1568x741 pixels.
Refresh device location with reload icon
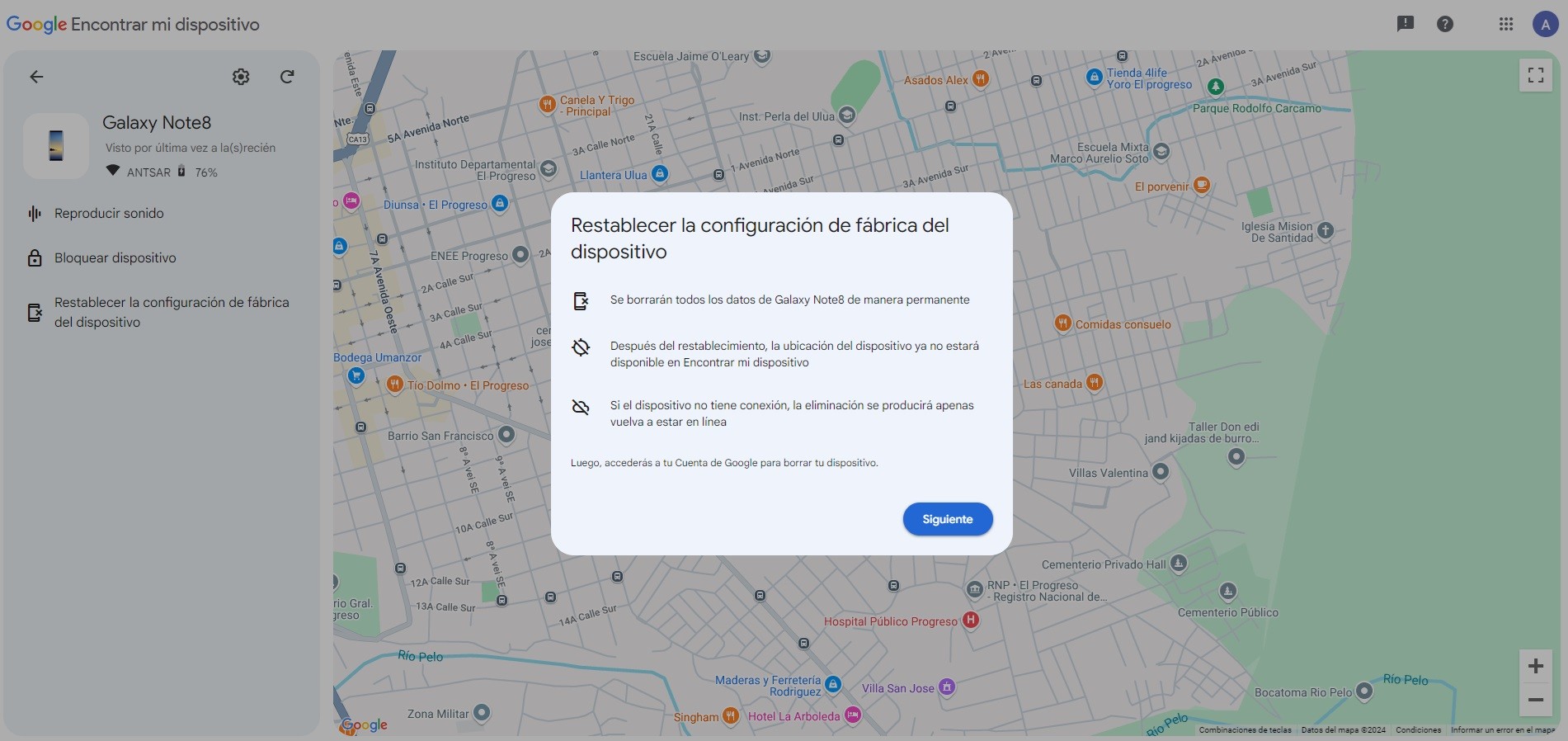click(287, 77)
